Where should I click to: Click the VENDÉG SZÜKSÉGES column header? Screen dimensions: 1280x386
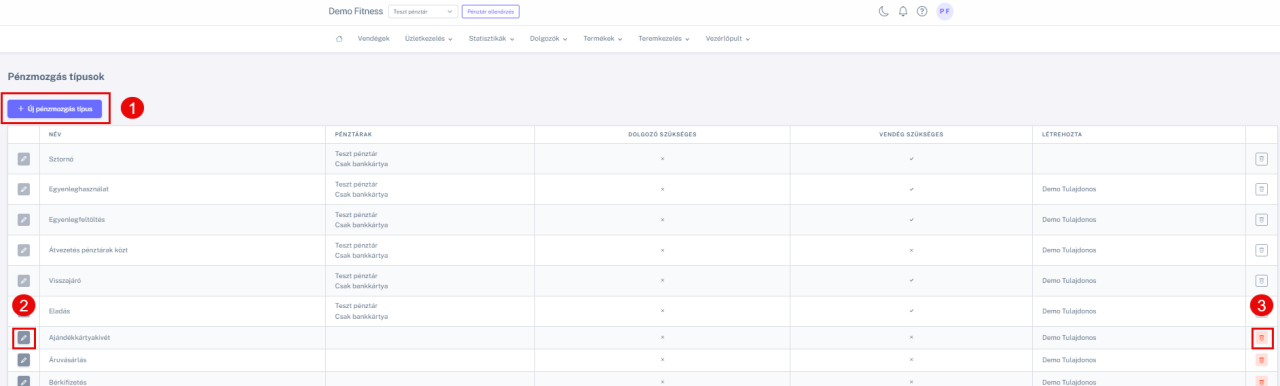point(911,133)
